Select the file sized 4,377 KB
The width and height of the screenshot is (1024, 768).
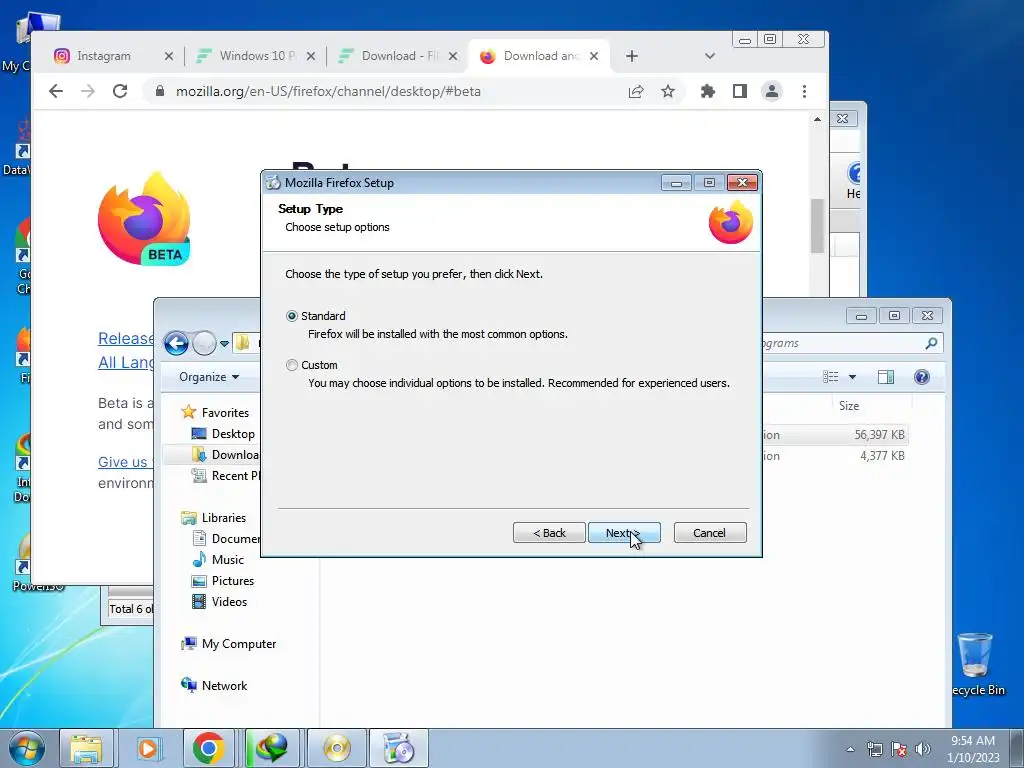pyautogui.click(x=882, y=456)
